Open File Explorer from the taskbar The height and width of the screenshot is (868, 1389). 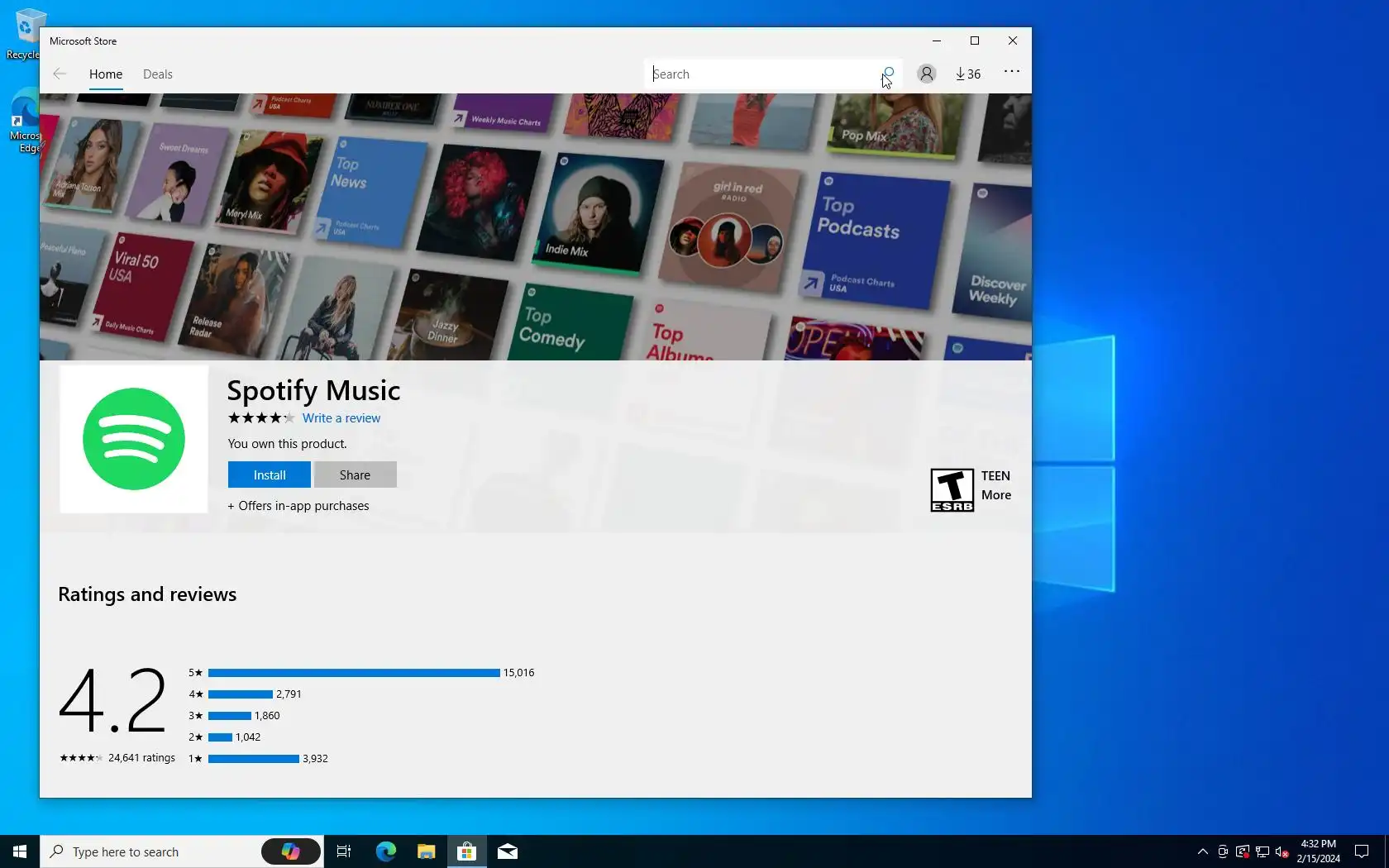tap(427, 851)
